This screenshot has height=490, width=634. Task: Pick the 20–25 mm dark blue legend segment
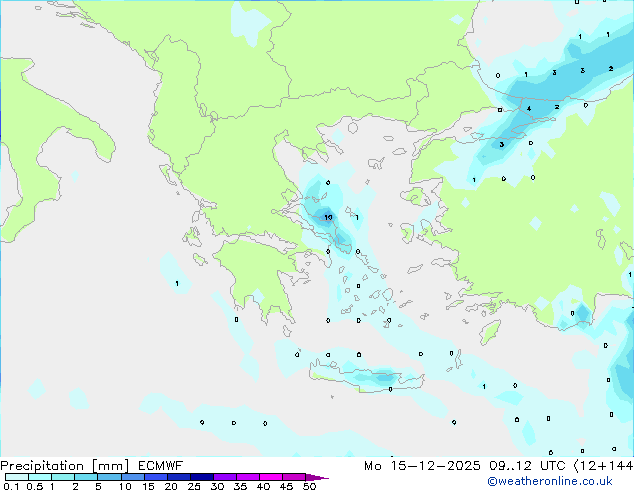click(x=179, y=477)
